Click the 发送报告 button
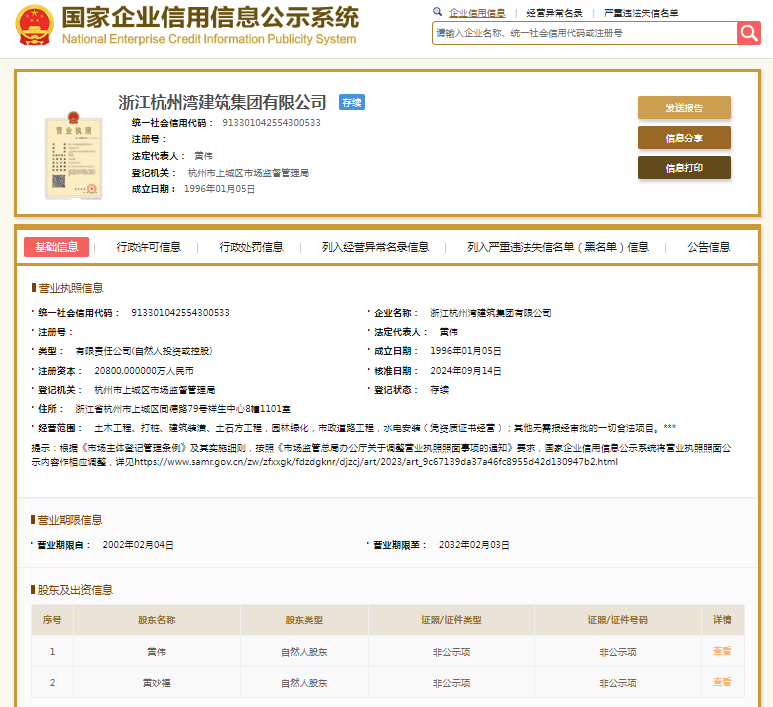The image size is (773, 707). click(x=684, y=108)
